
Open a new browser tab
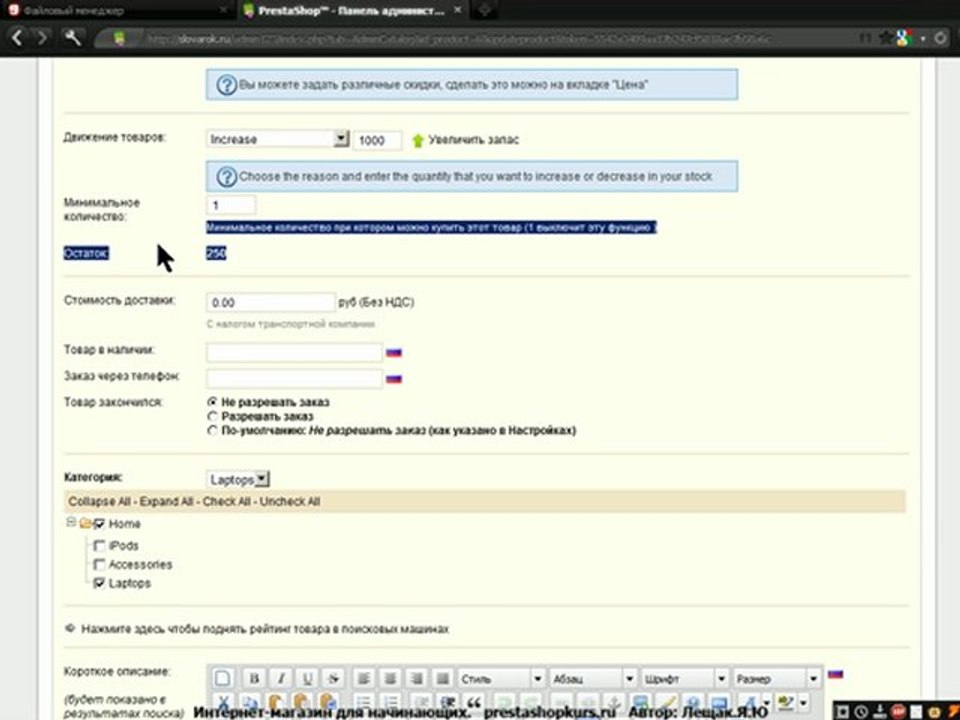tap(484, 10)
